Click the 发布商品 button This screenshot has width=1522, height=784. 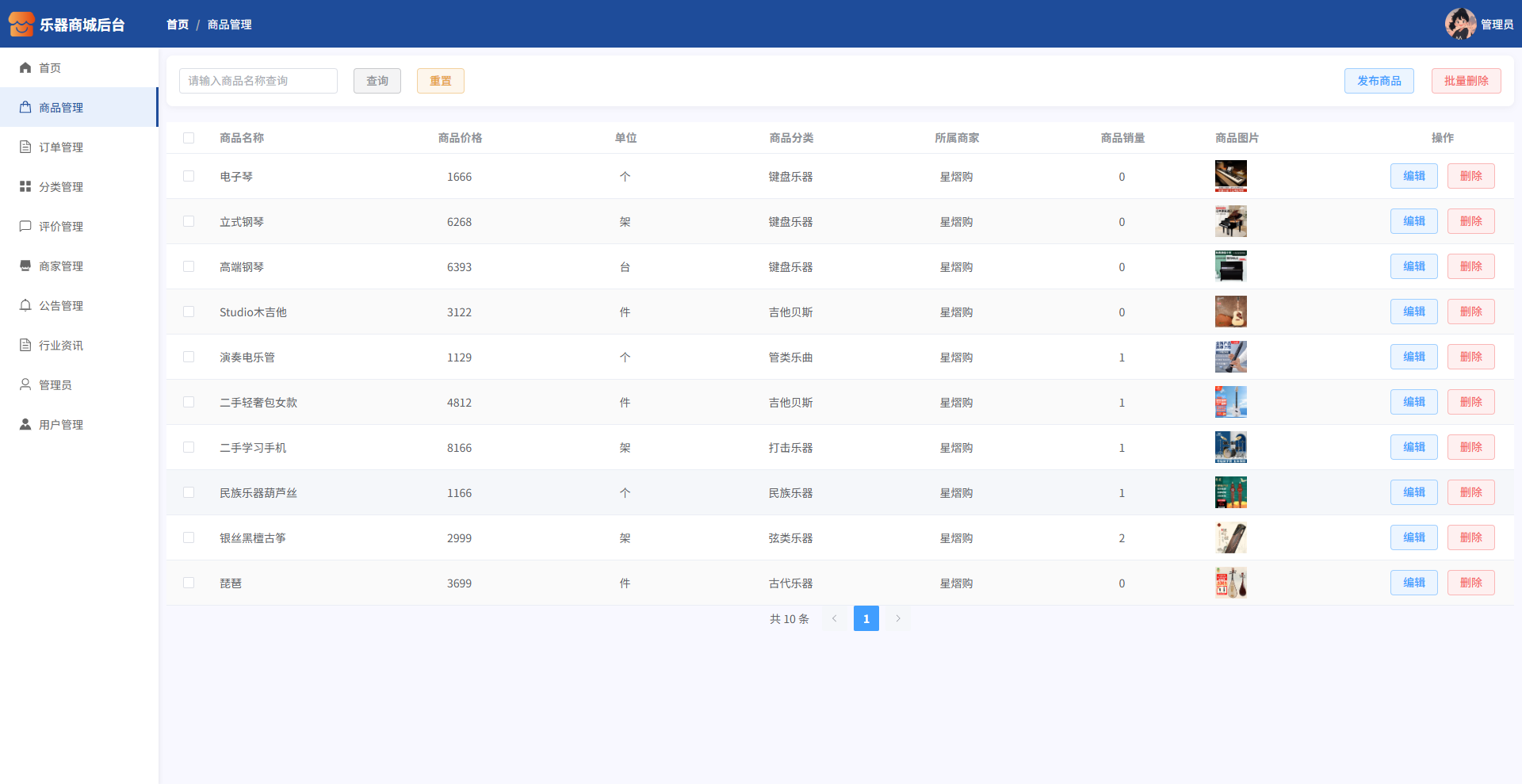(1379, 81)
